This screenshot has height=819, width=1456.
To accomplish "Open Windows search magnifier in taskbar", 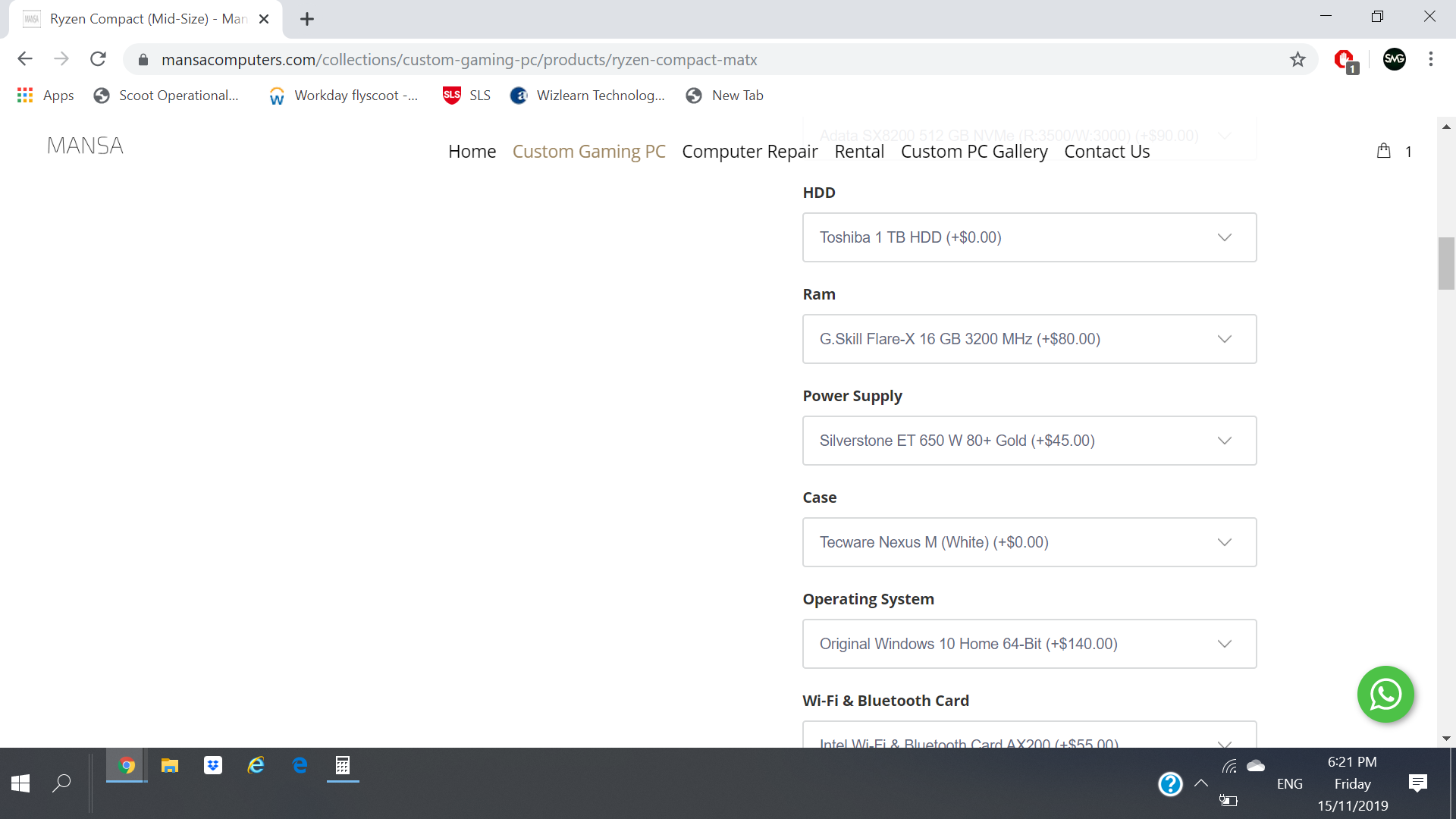I will 61,783.
